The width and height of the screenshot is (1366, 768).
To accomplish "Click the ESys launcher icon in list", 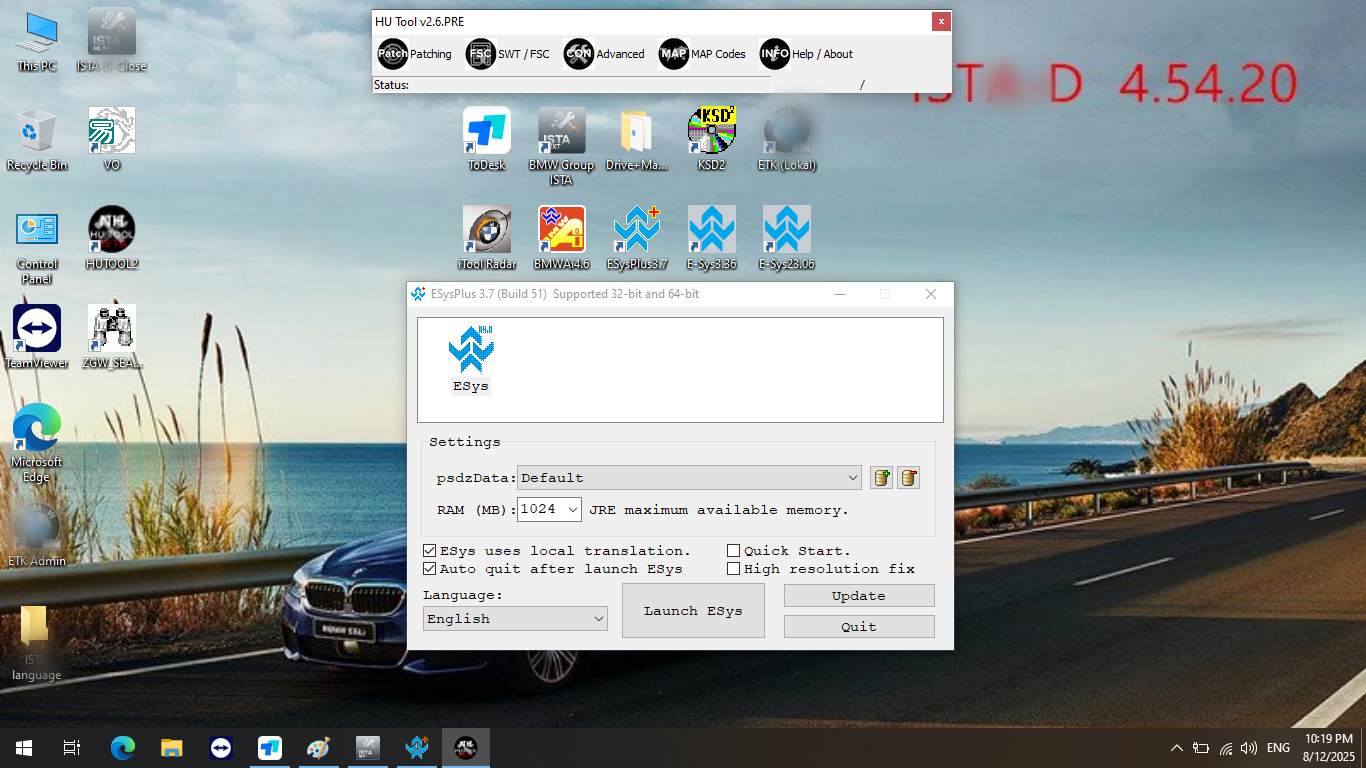I will tap(471, 358).
